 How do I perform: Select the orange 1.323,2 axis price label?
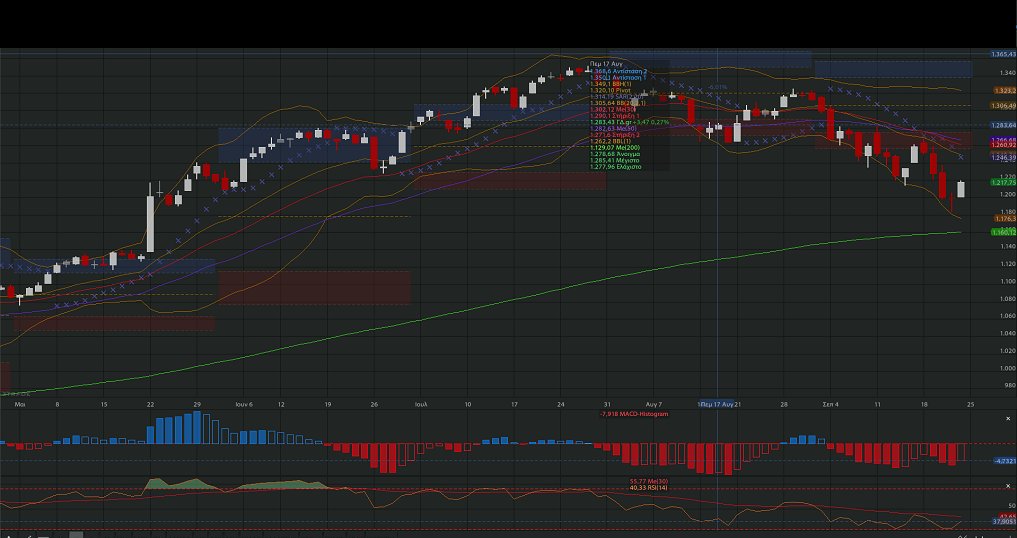pos(1005,91)
